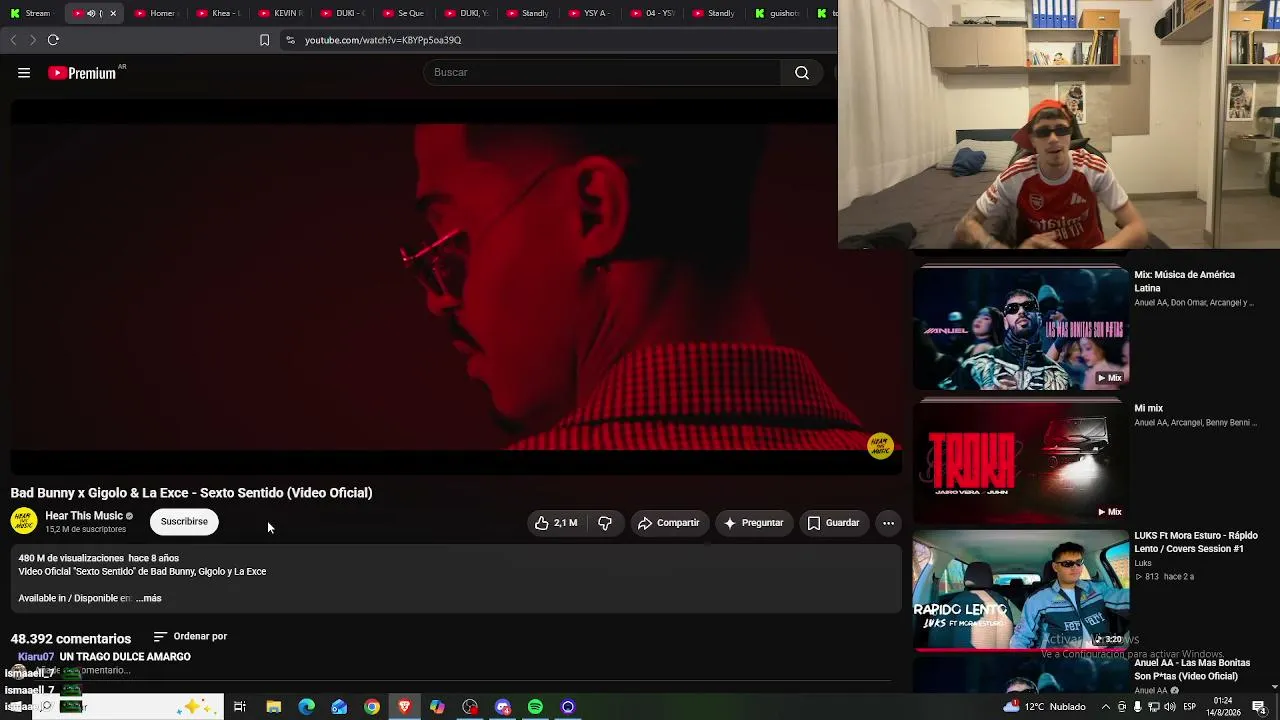Open File Explorer from taskbar

coord(273,707)
